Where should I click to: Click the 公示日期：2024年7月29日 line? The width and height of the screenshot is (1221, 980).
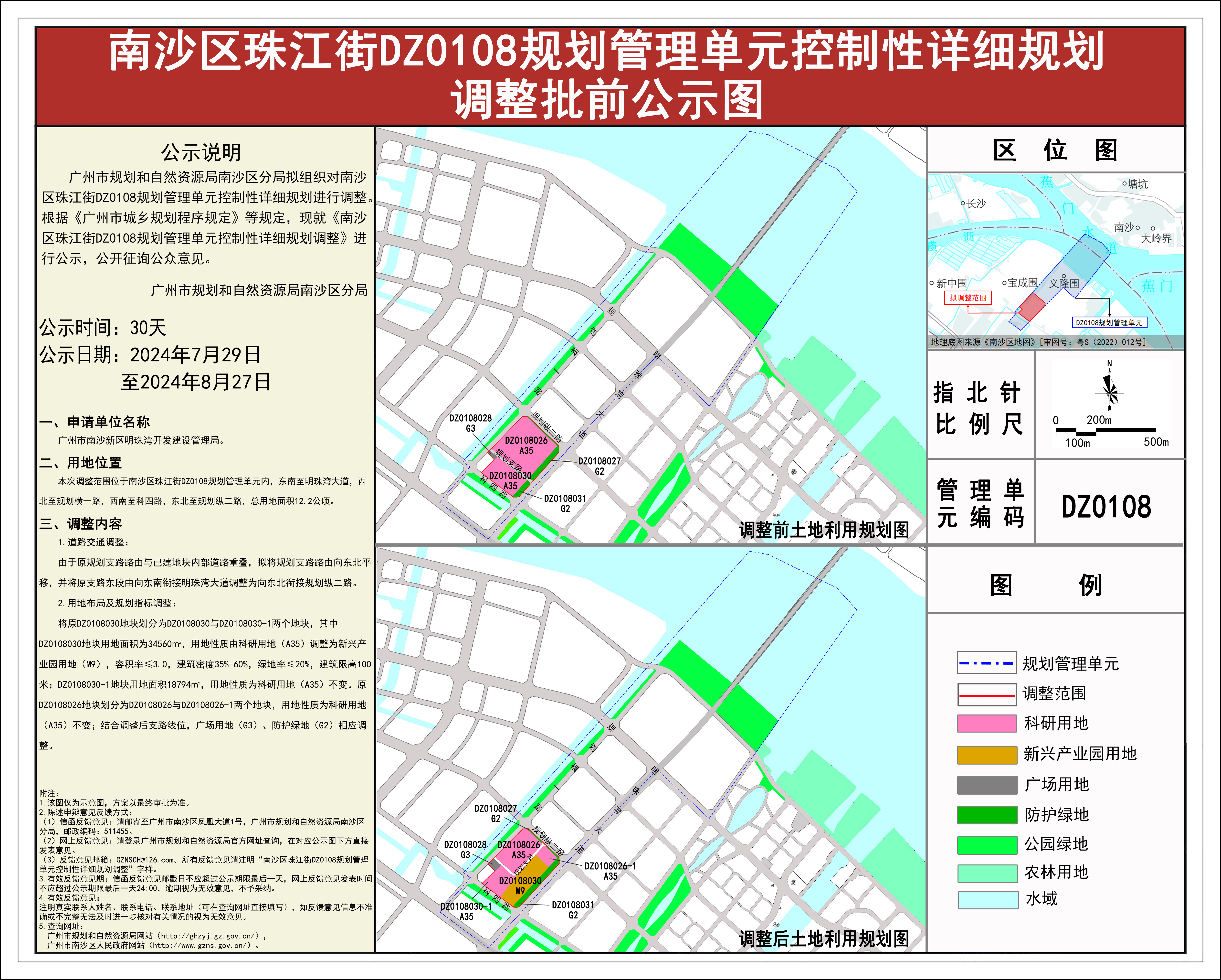[x=150, y=355]
